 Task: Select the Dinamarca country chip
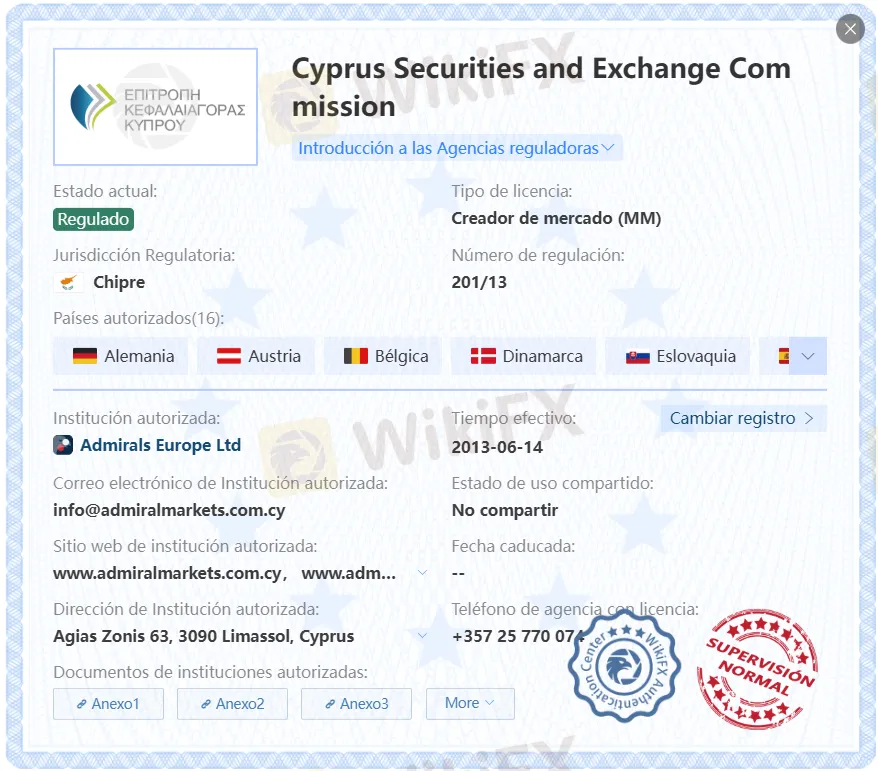524,356
